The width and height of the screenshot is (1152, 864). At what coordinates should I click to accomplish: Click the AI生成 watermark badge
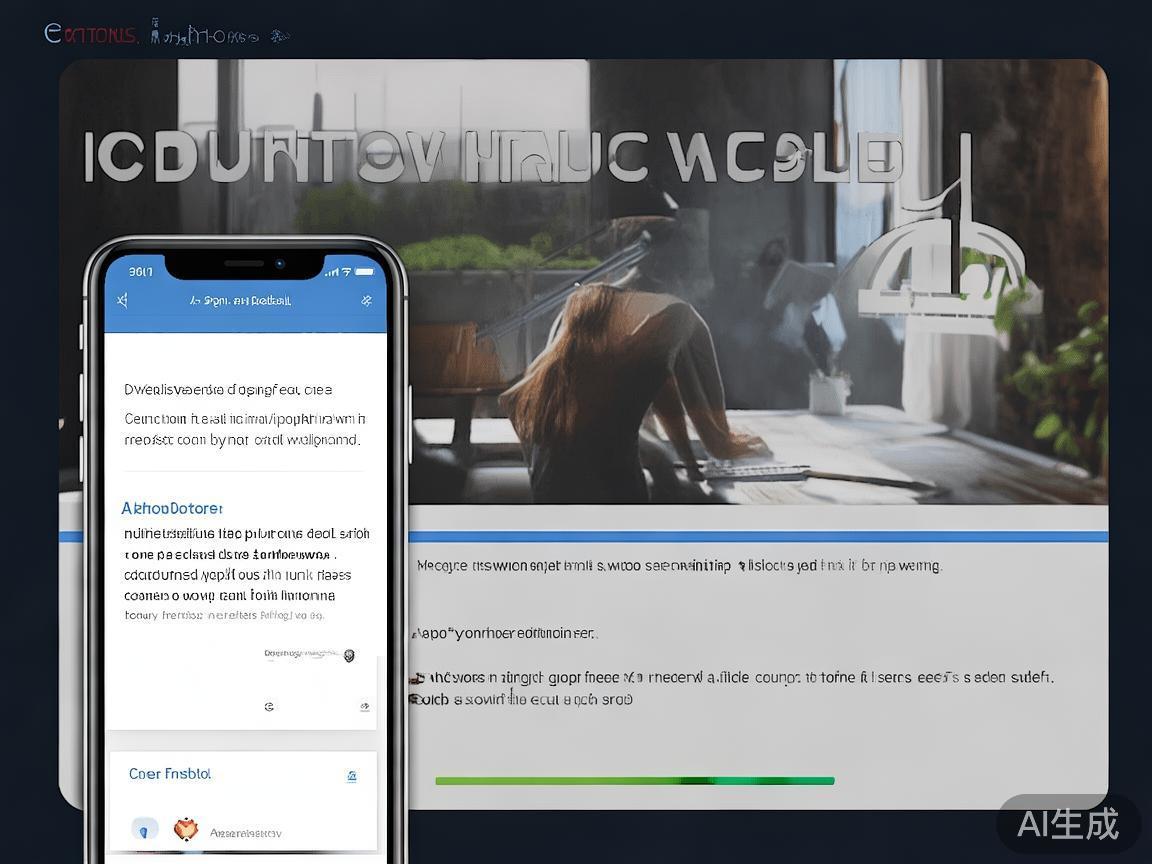[1067, 823]
